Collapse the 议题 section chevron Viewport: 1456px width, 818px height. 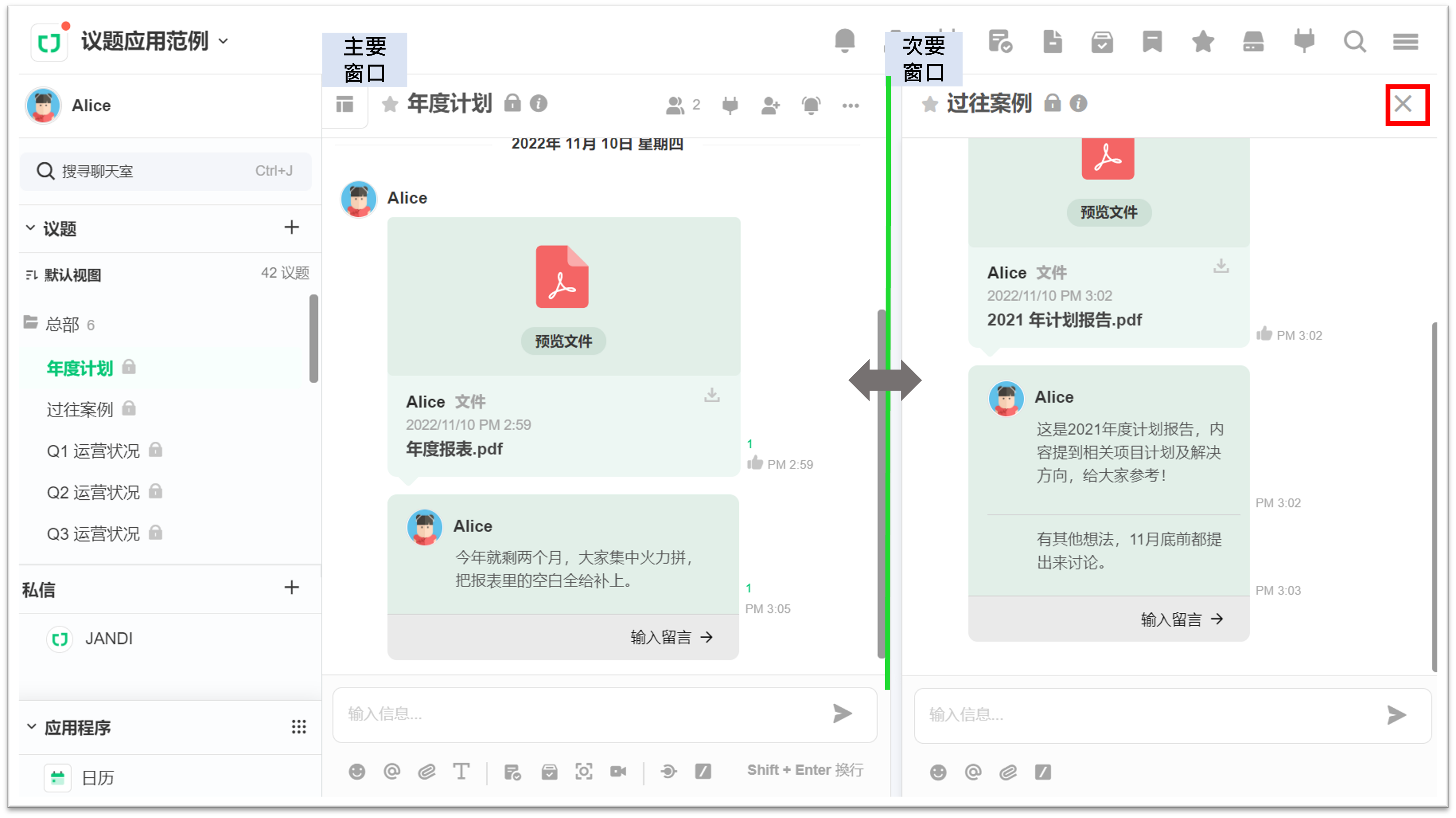tap(31, 227)
